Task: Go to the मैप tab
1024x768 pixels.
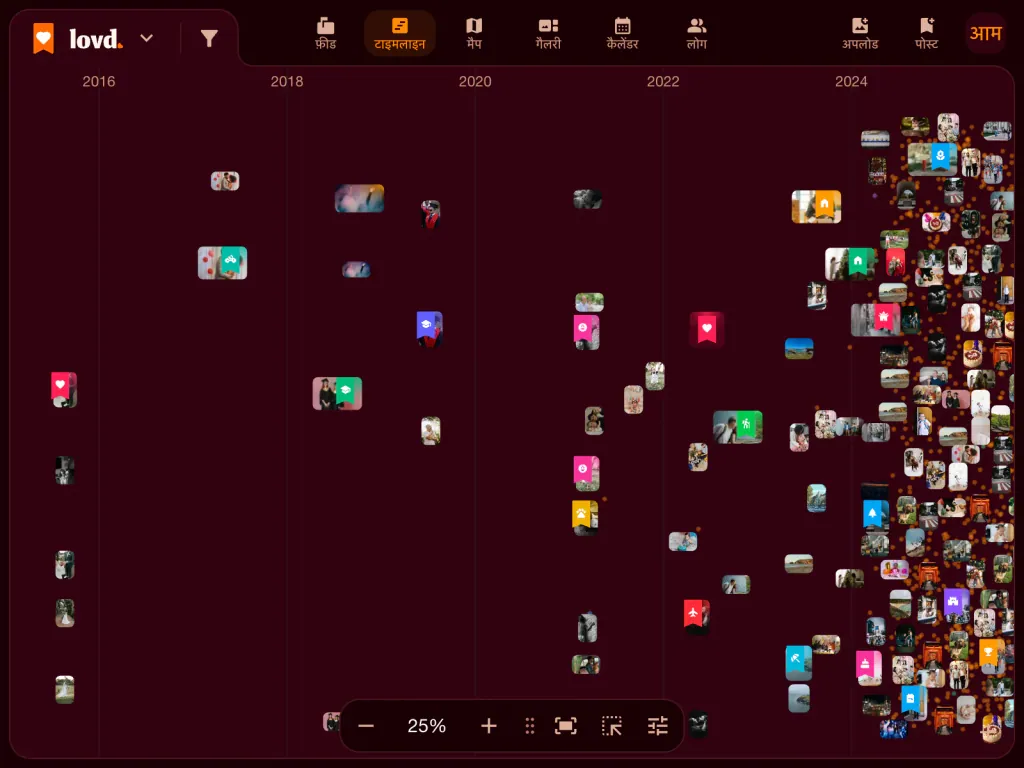Action: click(474, 34)
